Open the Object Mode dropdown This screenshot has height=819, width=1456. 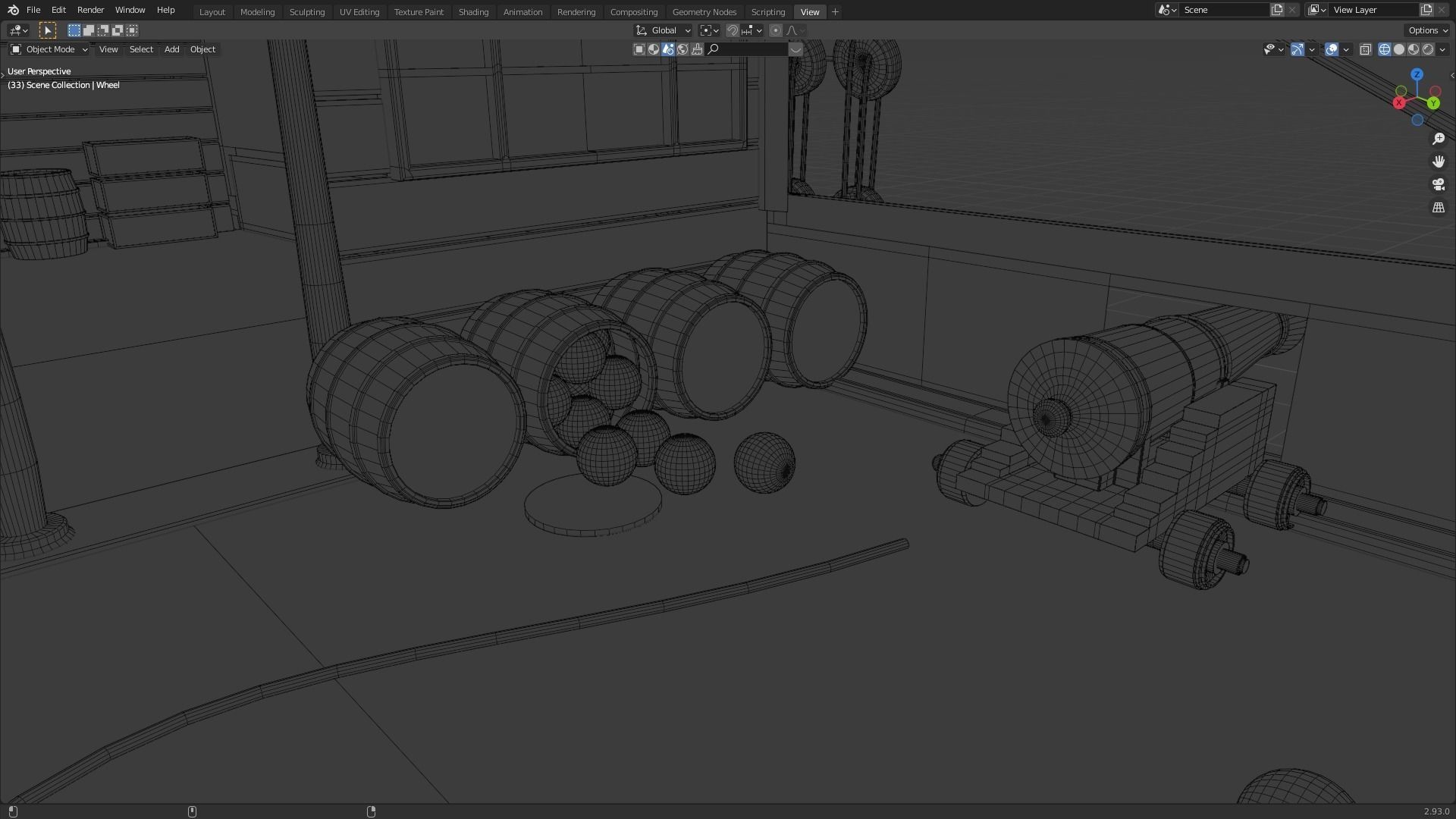coord(49,49)
